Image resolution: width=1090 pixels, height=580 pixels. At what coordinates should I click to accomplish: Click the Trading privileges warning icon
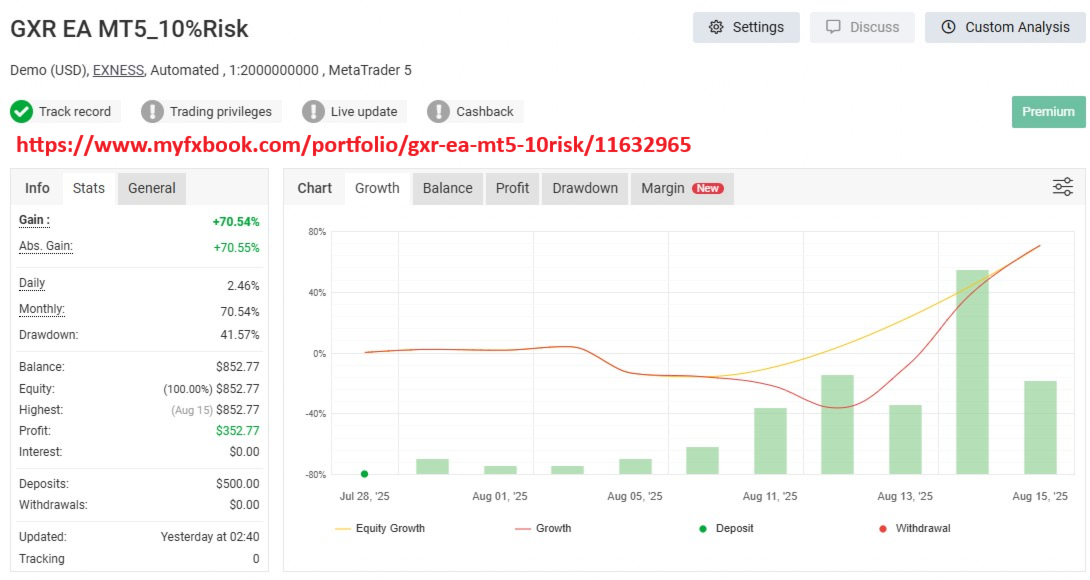coord(152,111)
